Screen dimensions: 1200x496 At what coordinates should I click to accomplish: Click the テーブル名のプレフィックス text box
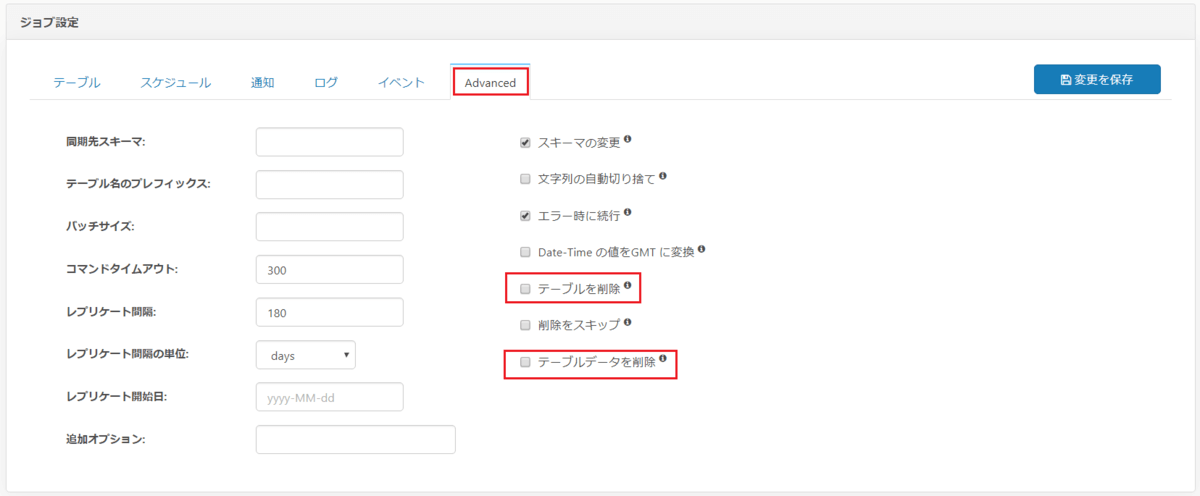pos(330,185)
